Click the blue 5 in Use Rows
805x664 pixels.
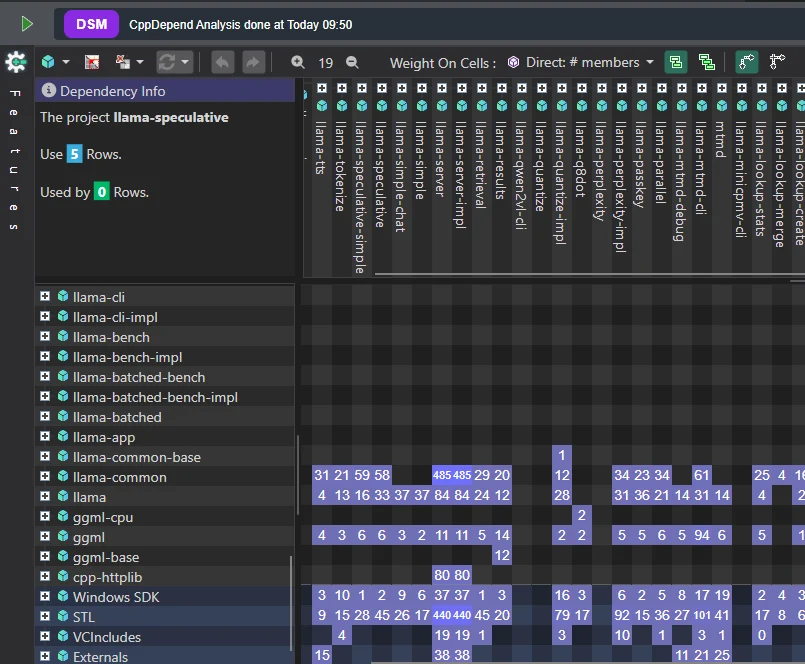click(74, 154)
